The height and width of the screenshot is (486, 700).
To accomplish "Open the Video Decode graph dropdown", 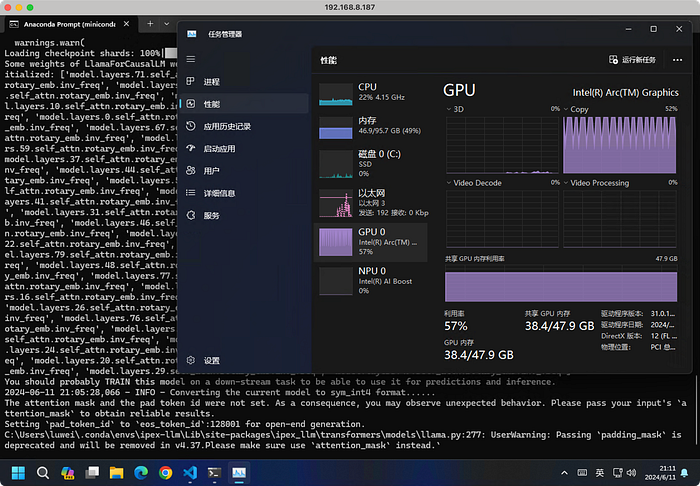I will [474, 183].
